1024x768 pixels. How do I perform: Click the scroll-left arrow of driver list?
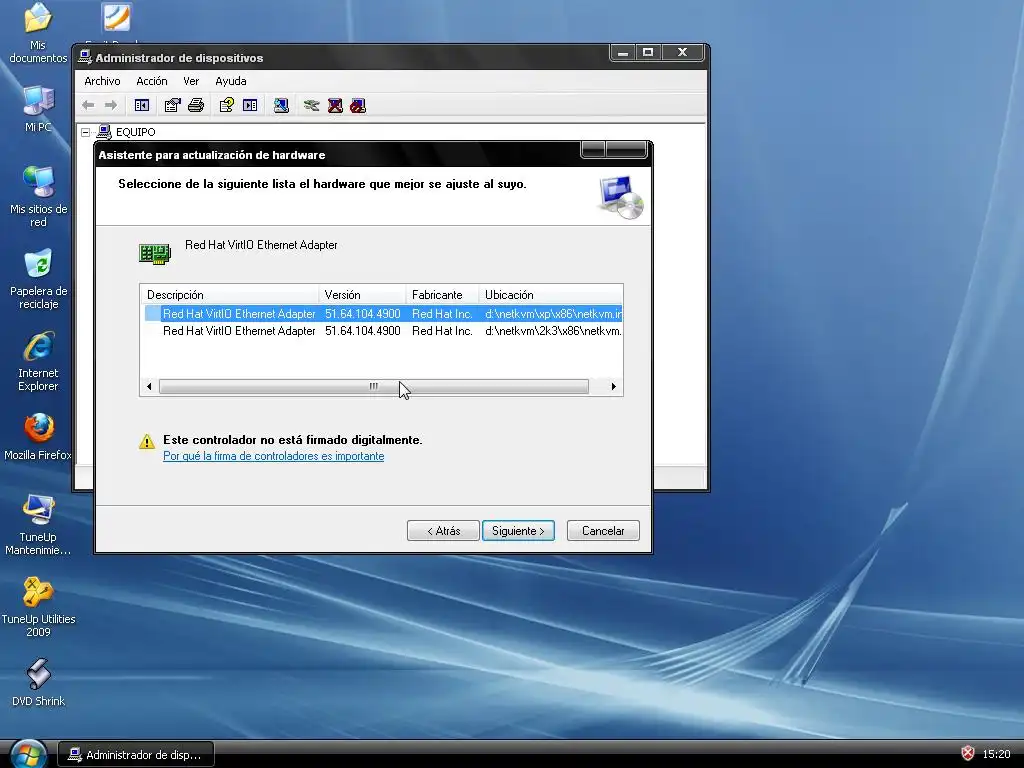[150, 386]
